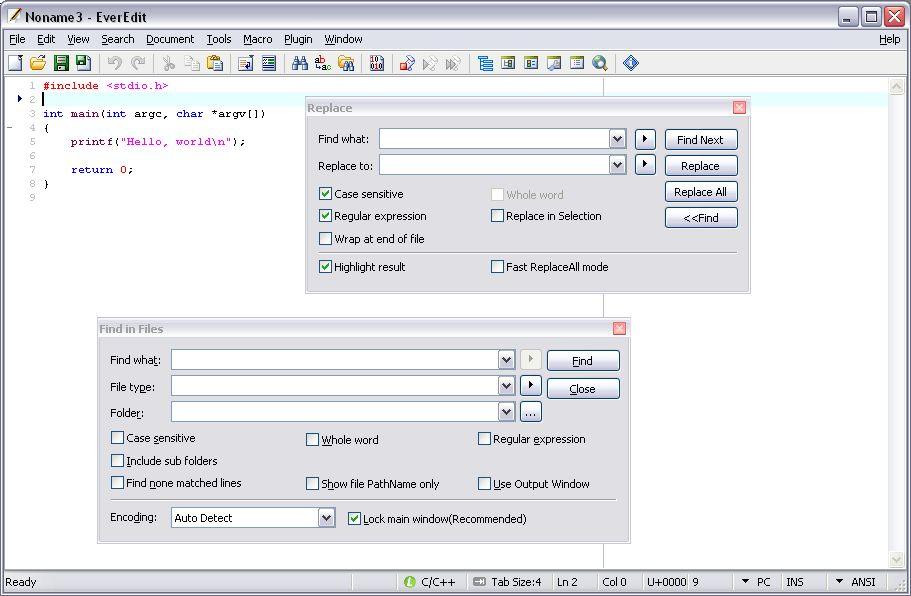
Task: Click Close button in Find in Files
Action: pos(583,389)
